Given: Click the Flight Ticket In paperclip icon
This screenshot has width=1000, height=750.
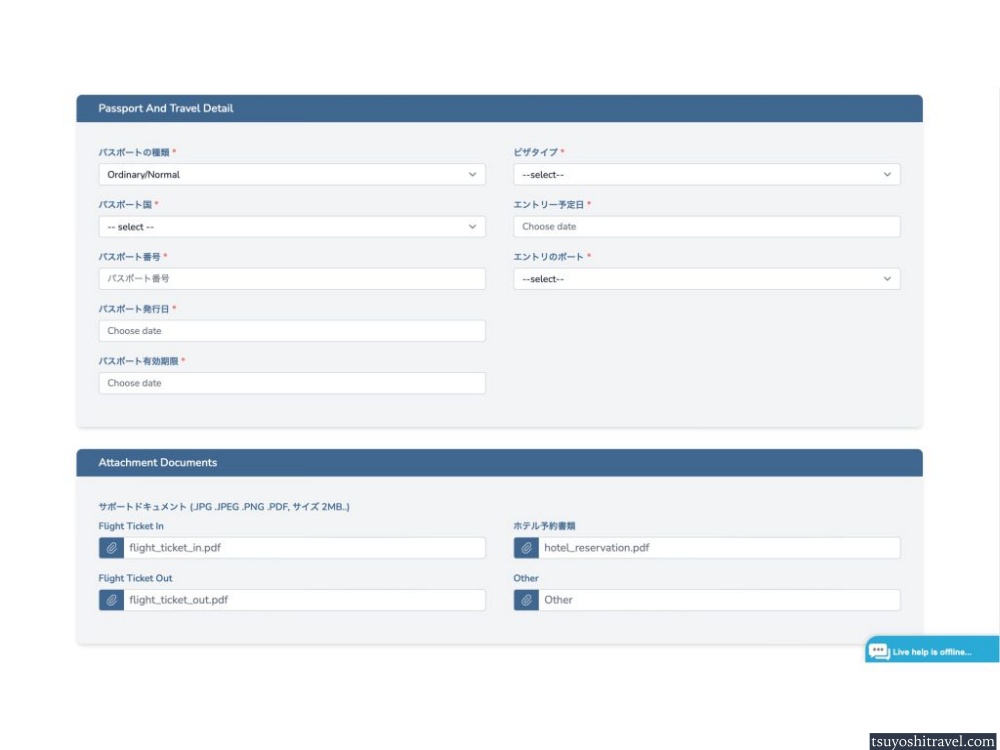Looking at the screenshot, I should coord(110,548).
